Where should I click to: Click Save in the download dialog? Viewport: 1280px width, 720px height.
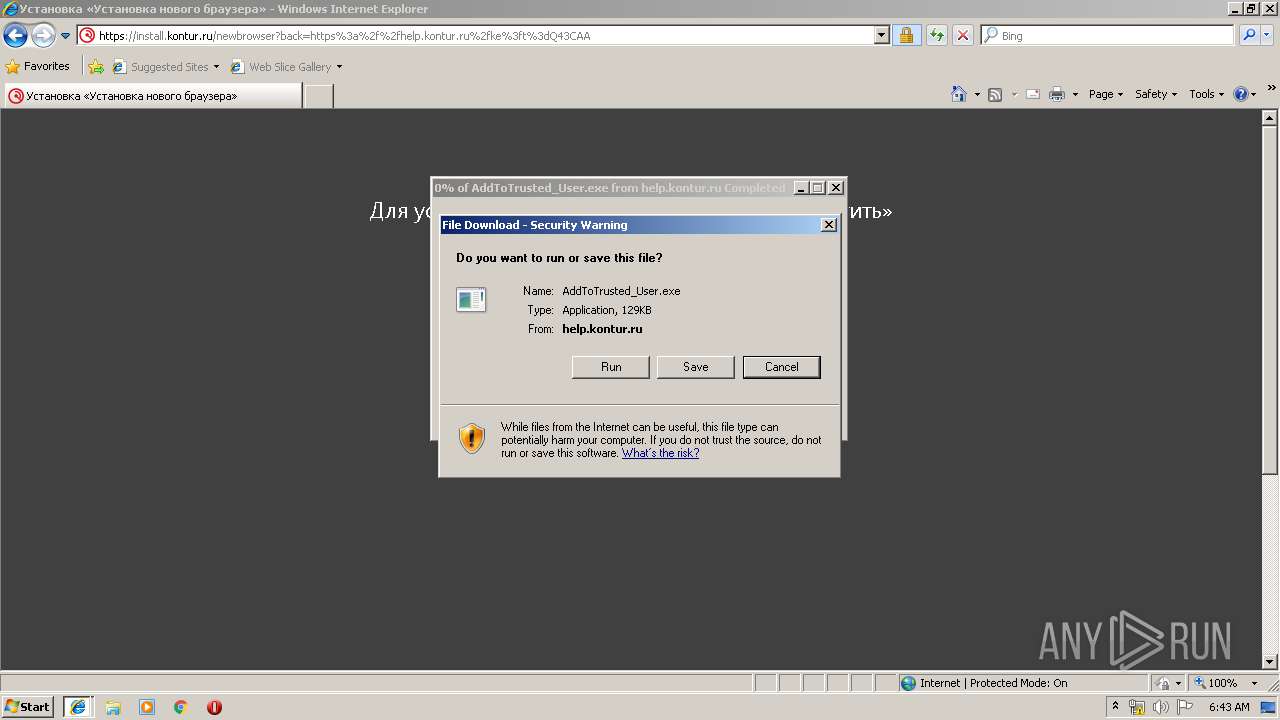tap(696, 367)
